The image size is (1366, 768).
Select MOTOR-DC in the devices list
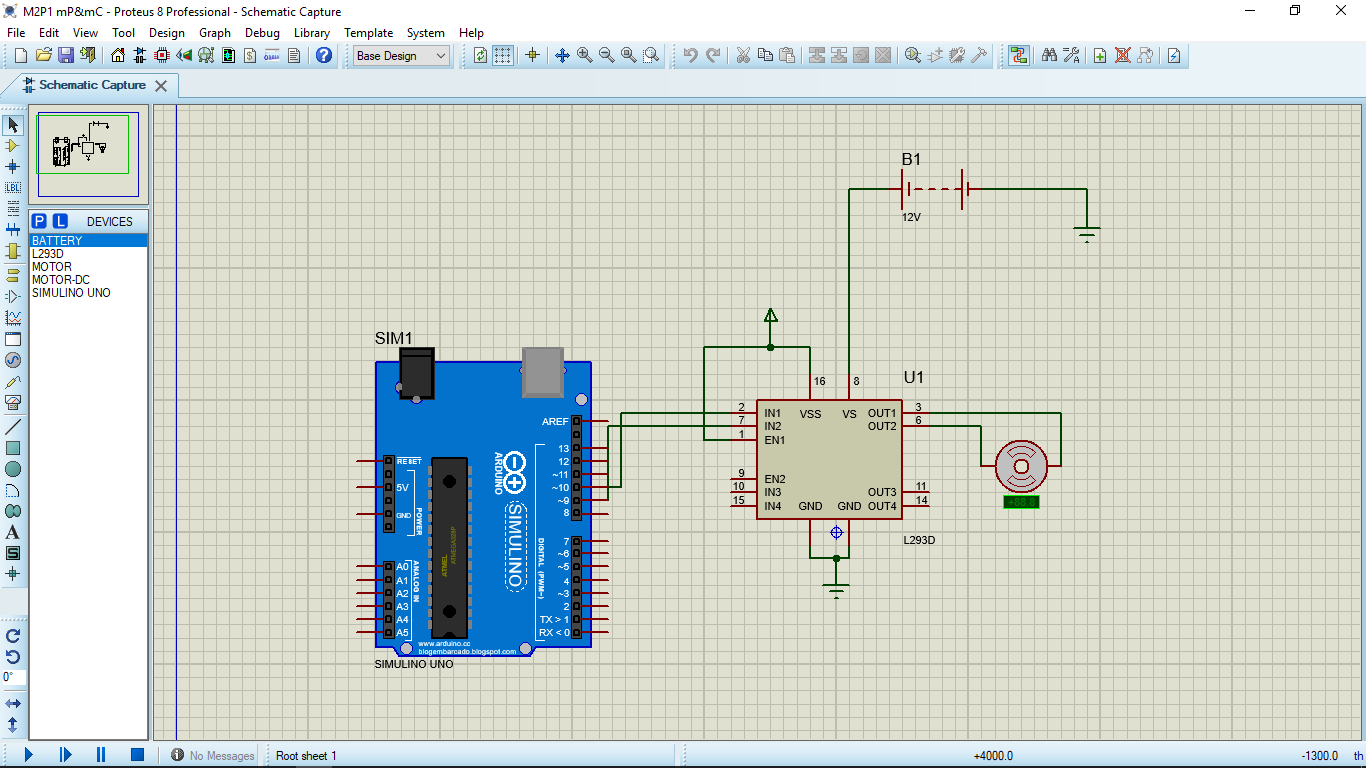[x=88, y=280]
